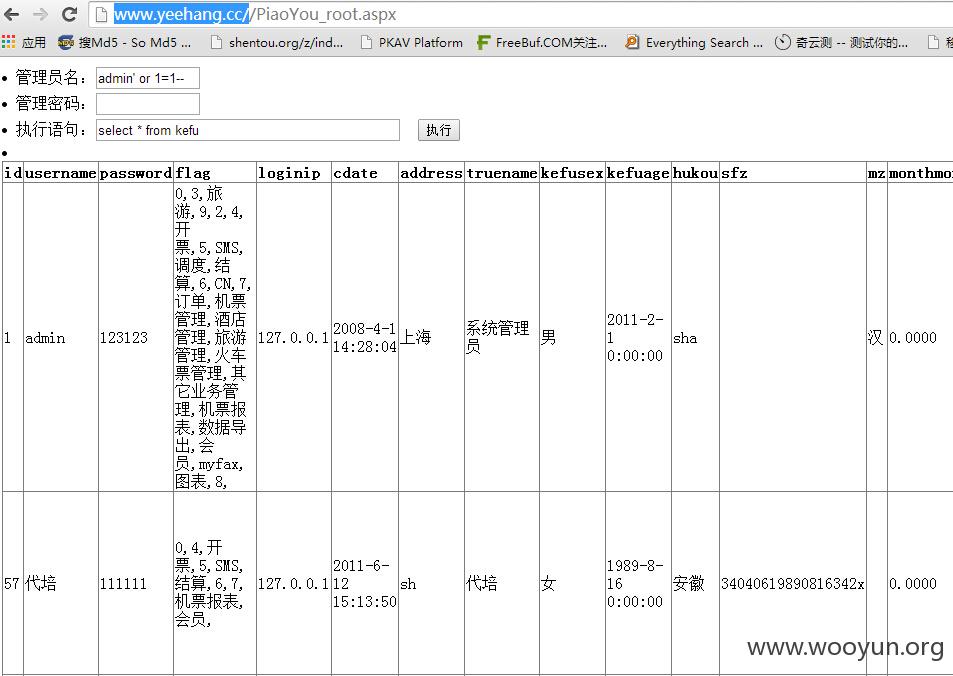Viewport: 953px width, 676px height.
Task: Focus the 执行语句 SQL statement field
Action: tap(248, 130)
